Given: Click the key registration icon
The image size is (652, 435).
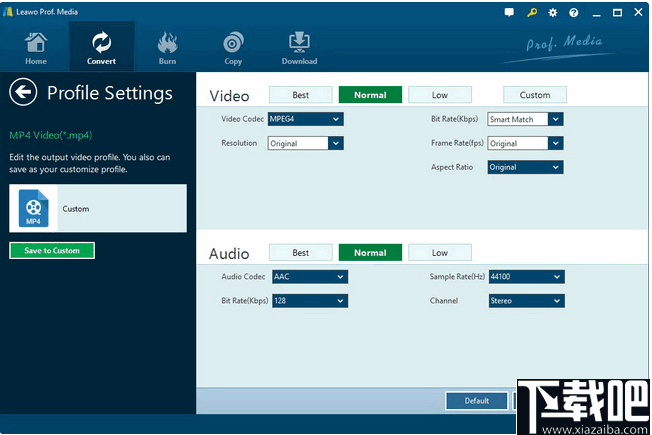Looking at the screenshot, I should [x=532, y=12].
